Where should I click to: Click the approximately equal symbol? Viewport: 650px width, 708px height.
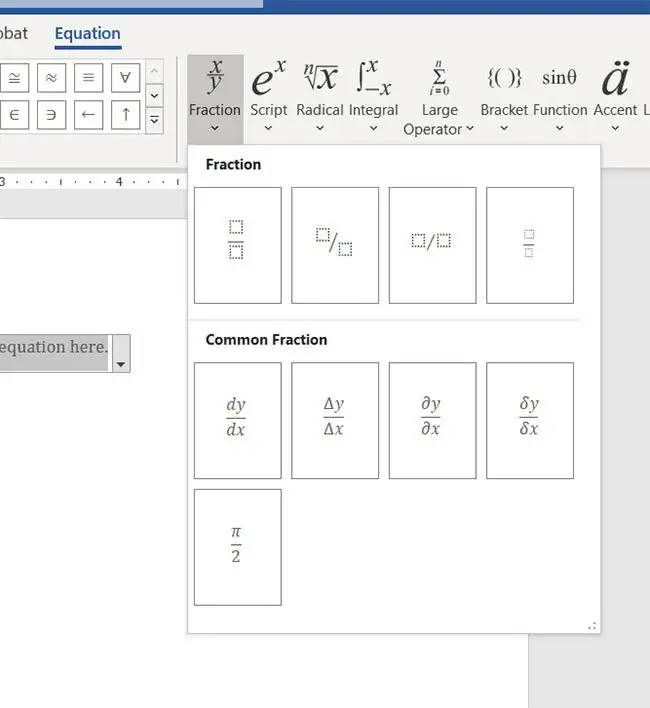[x=51, y=78]
